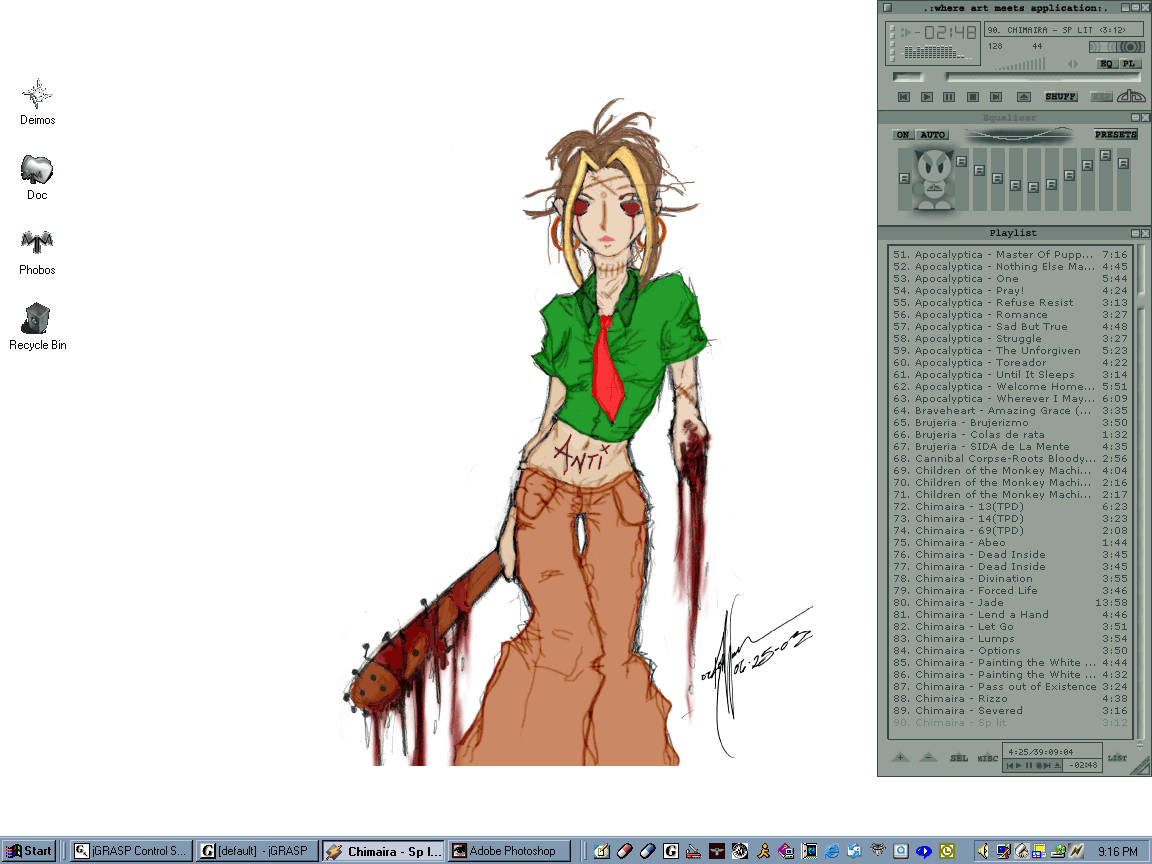
Task: Select playlist entry 'Cannibal Corpse-Roots Bloody'
Action: click(x=1010, y=458)
